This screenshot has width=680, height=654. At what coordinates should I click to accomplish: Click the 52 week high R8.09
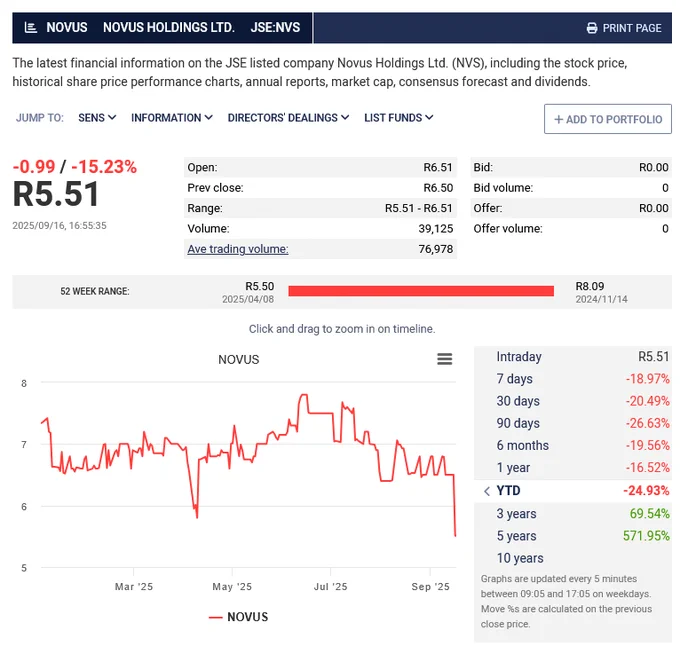589,286
